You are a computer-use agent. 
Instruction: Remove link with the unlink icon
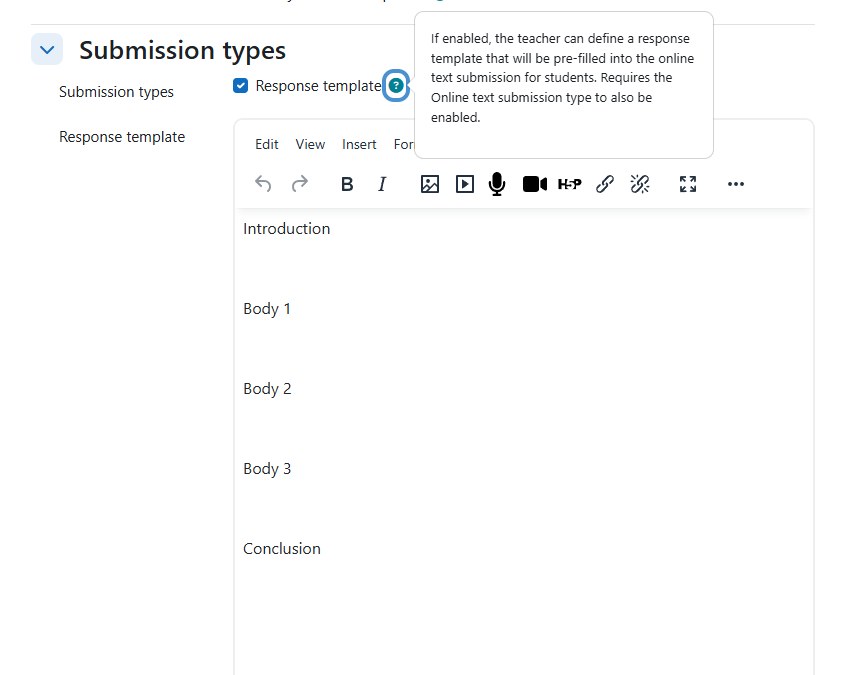pos(640,184)
